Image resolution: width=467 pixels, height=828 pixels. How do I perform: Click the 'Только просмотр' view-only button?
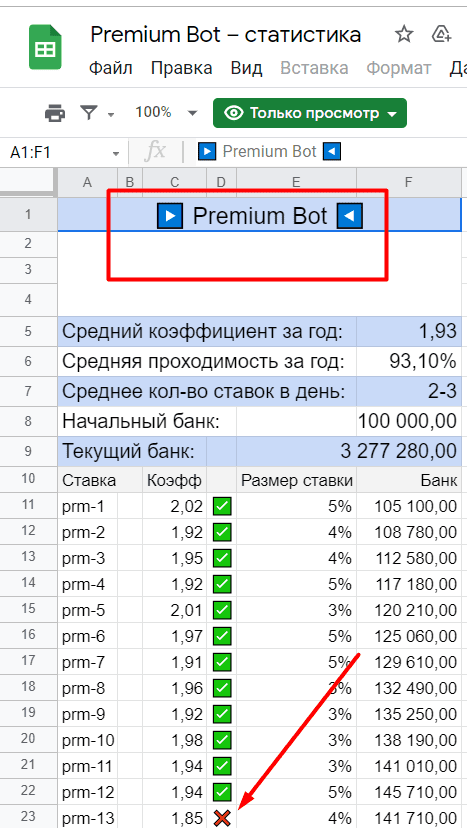point(310,113)
